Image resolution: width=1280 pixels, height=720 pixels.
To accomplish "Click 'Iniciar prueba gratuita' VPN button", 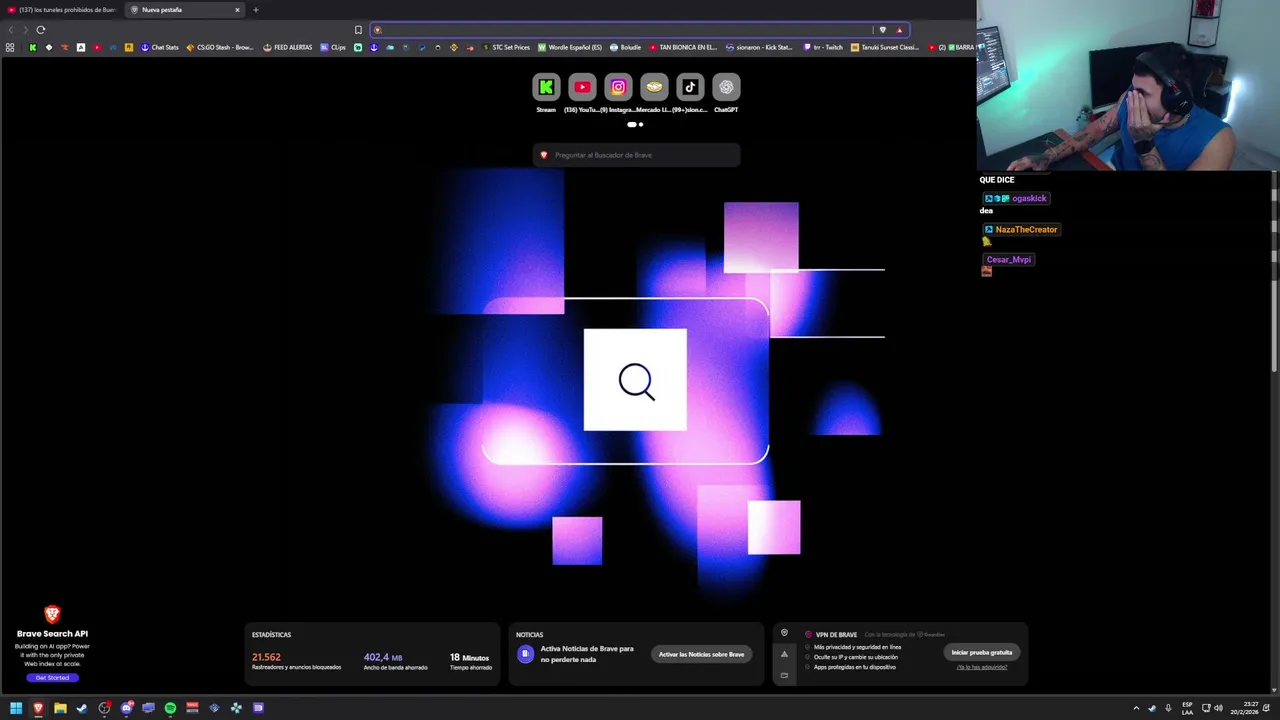I will pos(982,652).
